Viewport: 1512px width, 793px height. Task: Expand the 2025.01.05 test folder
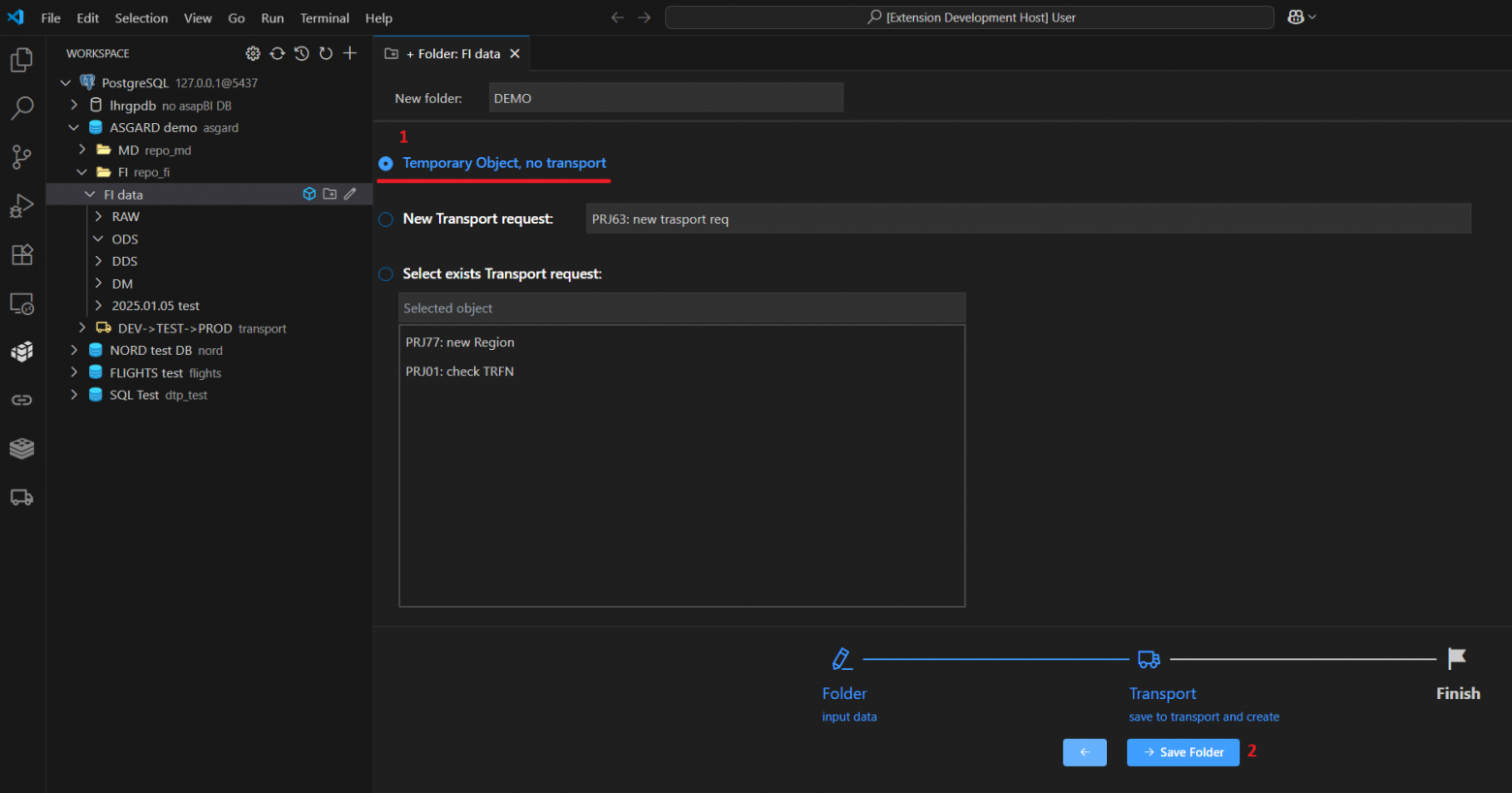[98, 305]
